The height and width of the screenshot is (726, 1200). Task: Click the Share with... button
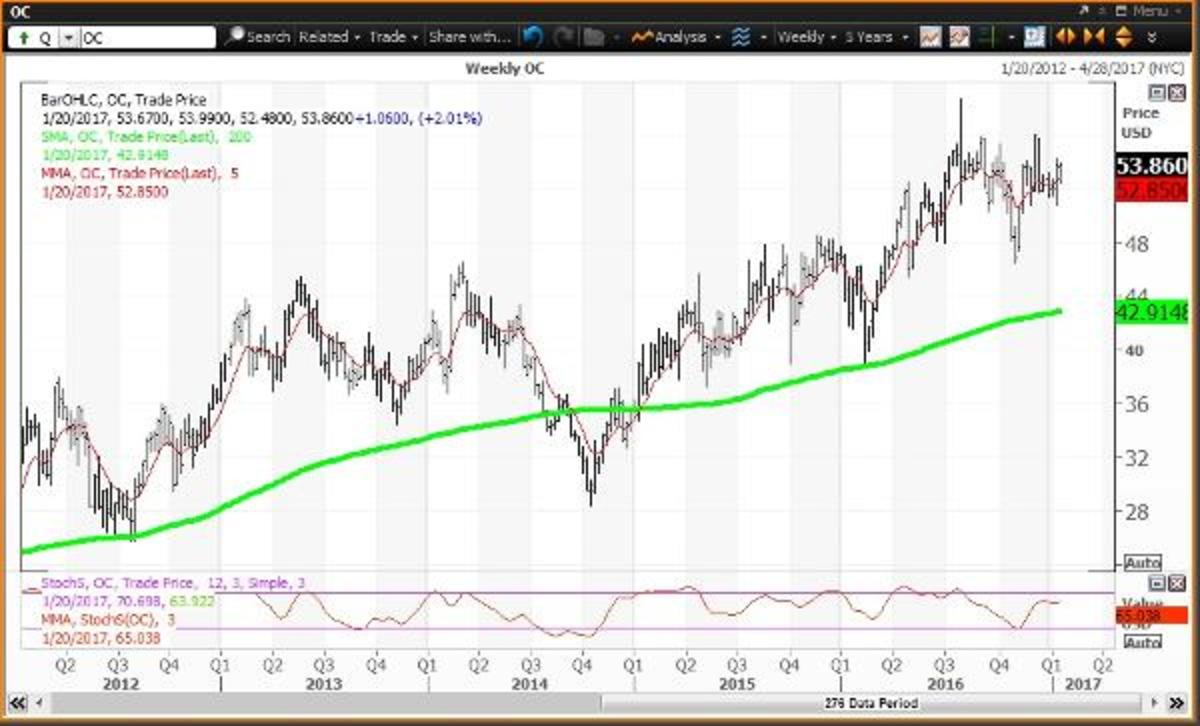click(x=470, y=37)
